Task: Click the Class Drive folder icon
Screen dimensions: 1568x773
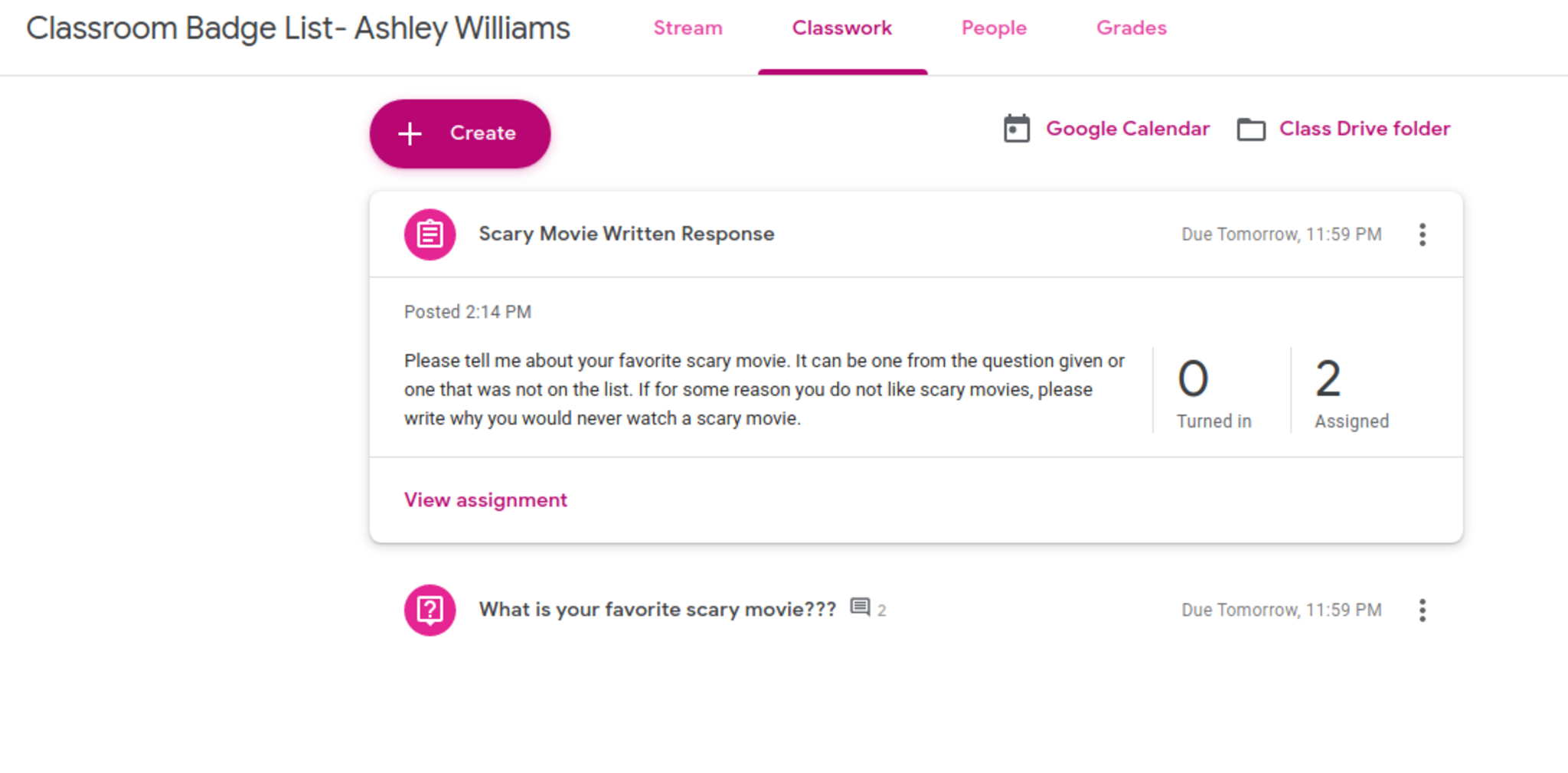Action: click(x=1251, y=129)
